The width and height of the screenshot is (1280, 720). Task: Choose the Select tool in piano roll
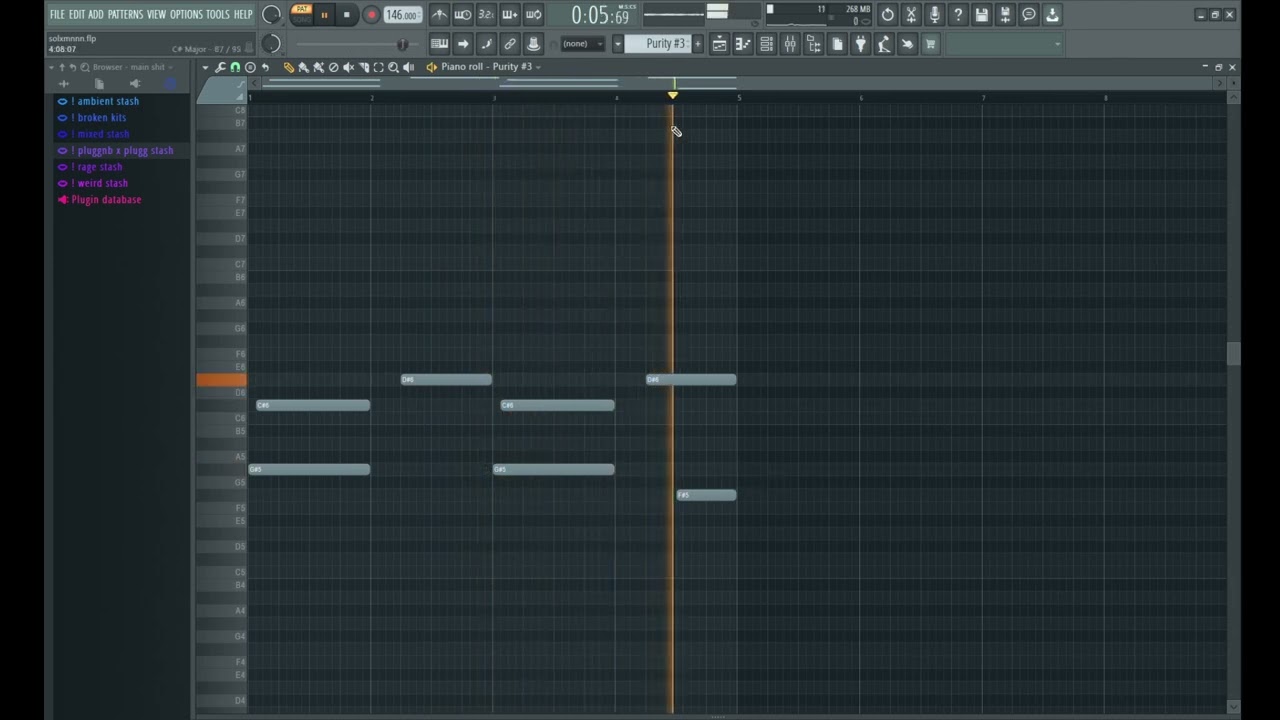[x=378, y=67]
